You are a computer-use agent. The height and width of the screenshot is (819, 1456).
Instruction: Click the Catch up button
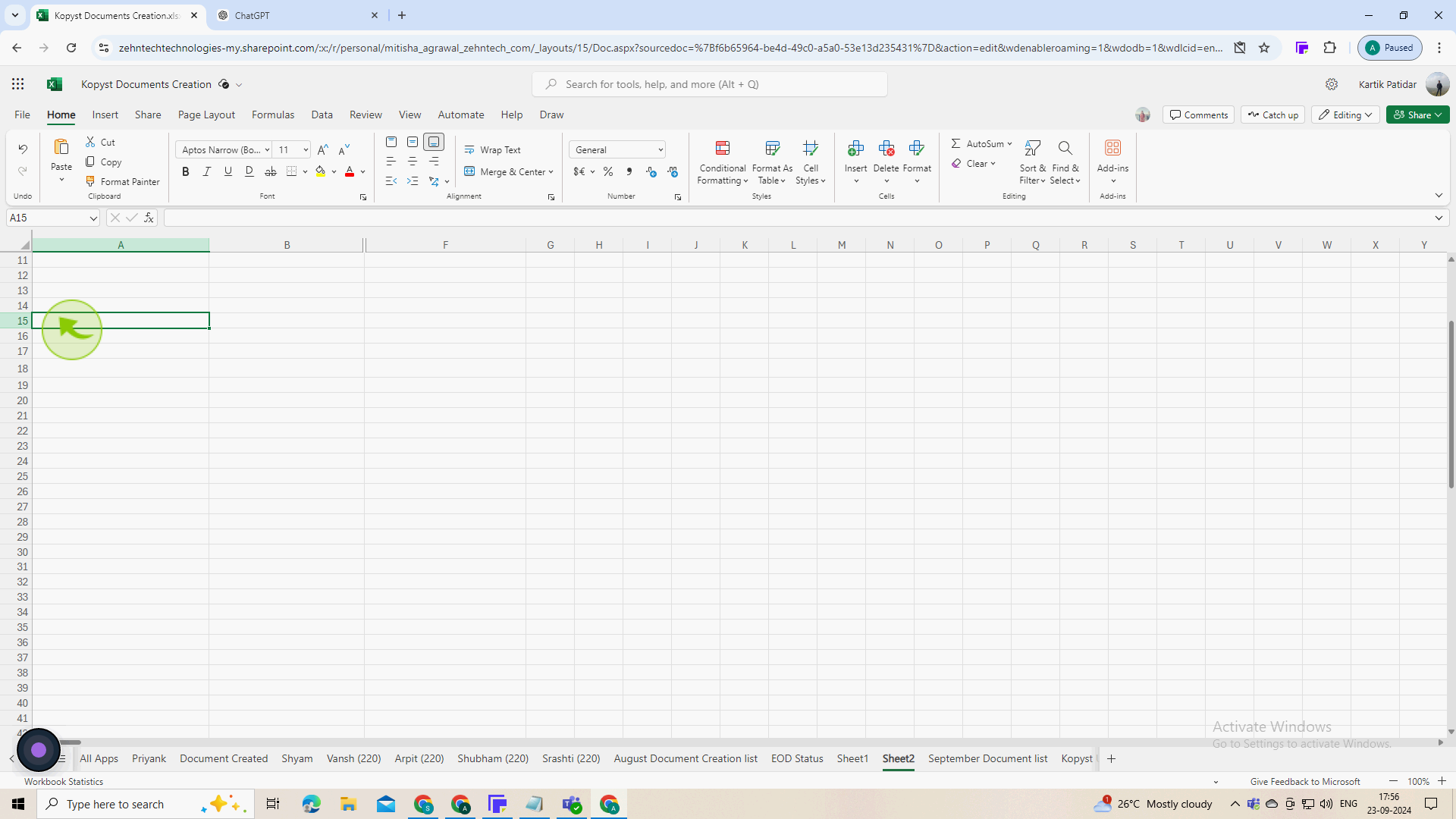(1272, 115)
